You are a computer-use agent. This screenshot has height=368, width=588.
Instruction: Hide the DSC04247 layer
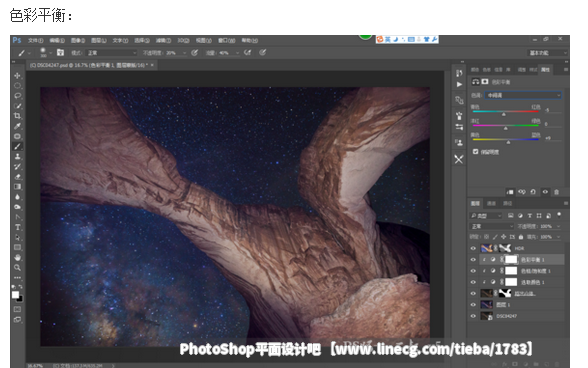[x=473, y=316]
